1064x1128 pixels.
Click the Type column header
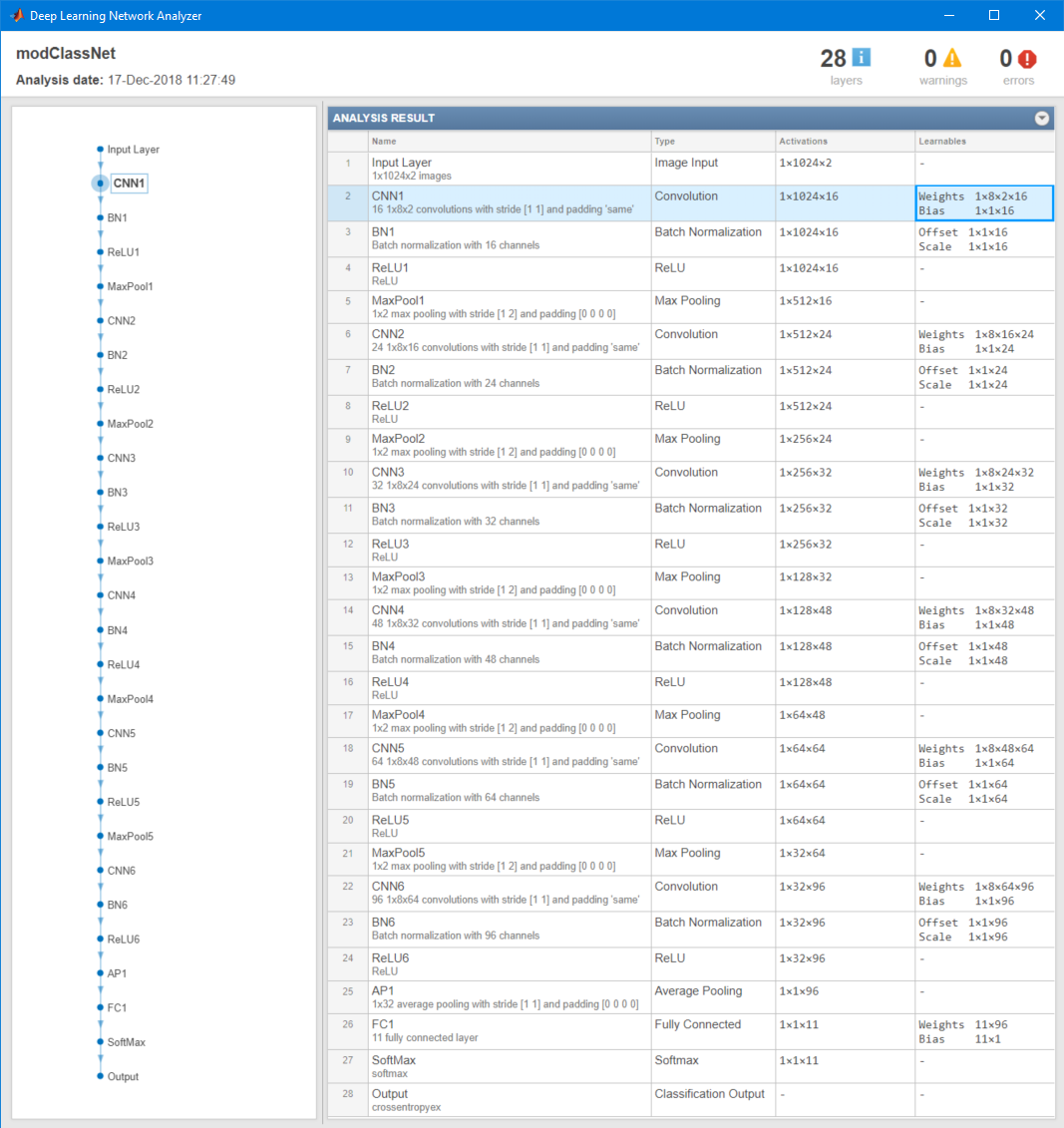point(713,141)
